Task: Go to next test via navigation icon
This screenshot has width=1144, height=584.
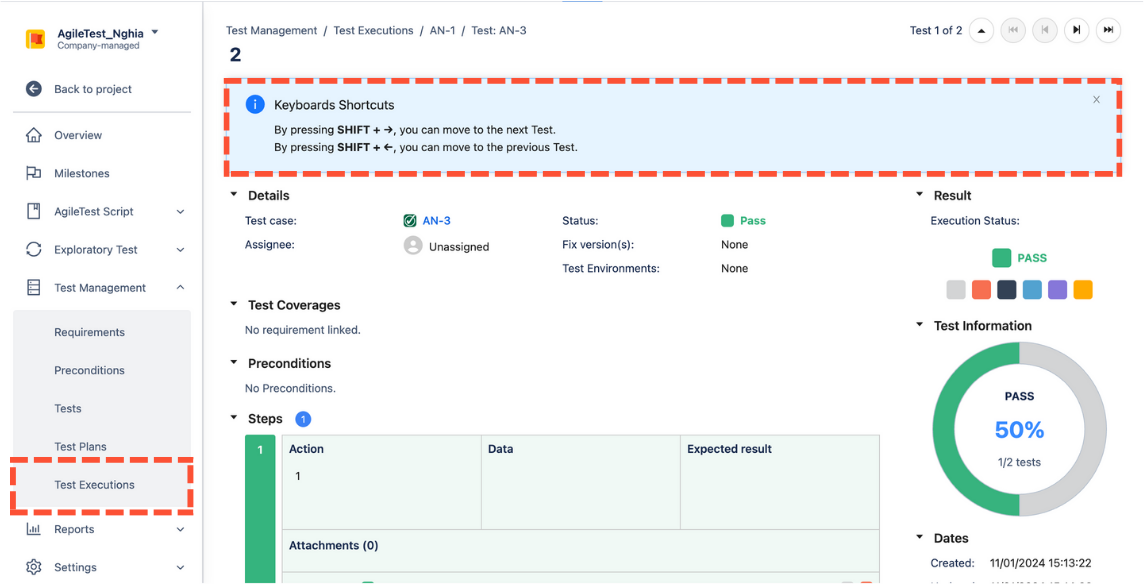Action: pyautogui.click(x=1076, y=30)
